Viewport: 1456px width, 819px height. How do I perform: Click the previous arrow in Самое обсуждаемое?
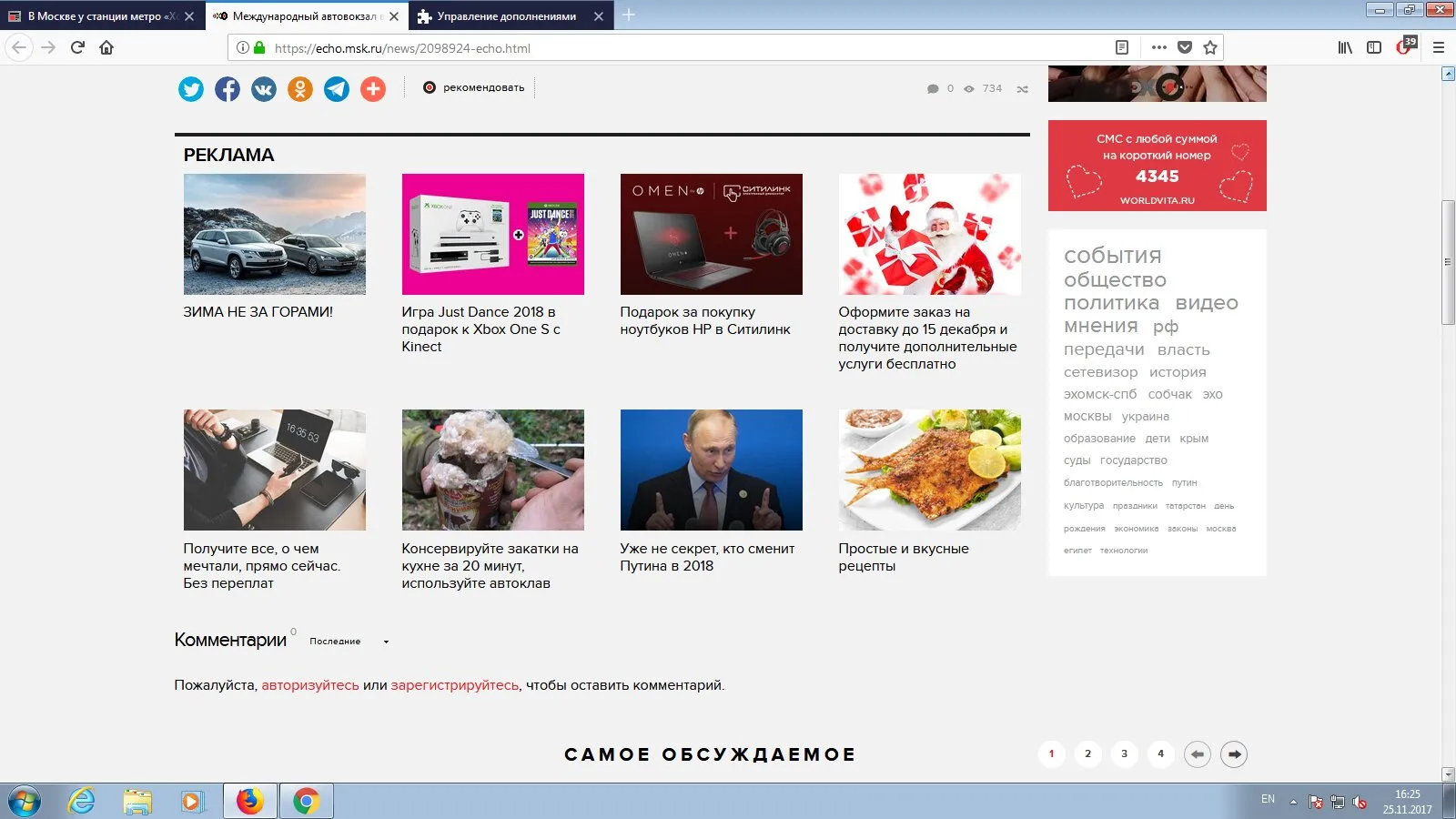1198,754
